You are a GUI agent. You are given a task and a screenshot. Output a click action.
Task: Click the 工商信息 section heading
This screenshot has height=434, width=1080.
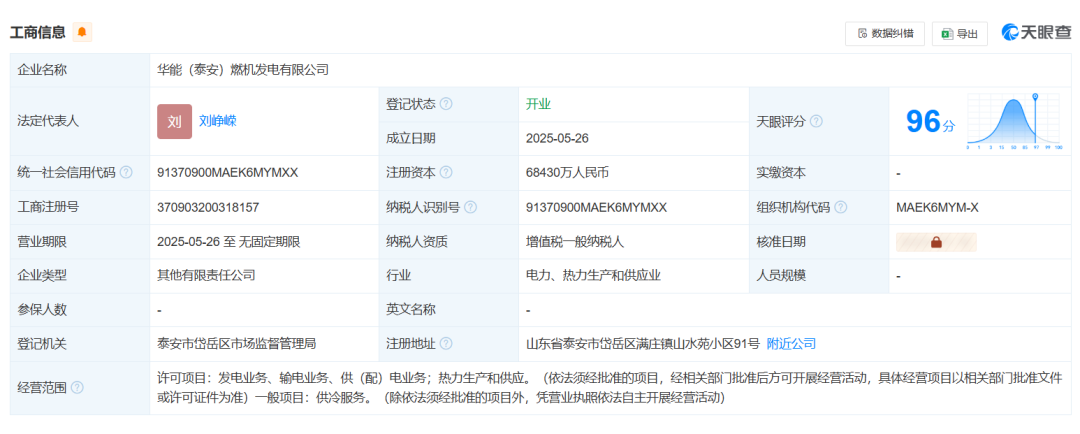pos(38,32)
